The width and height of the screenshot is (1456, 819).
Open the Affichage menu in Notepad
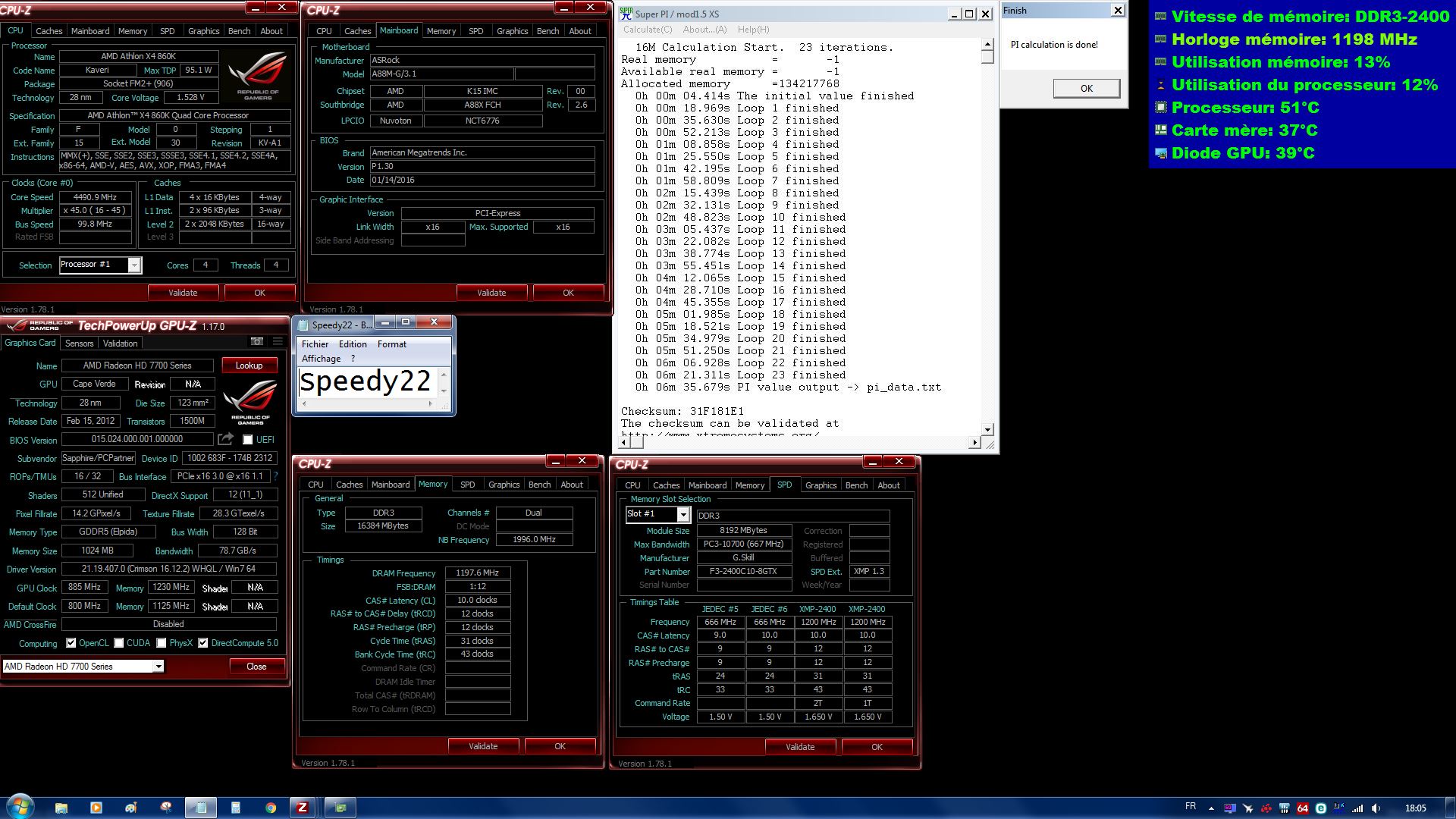click(x=322, y=359)
